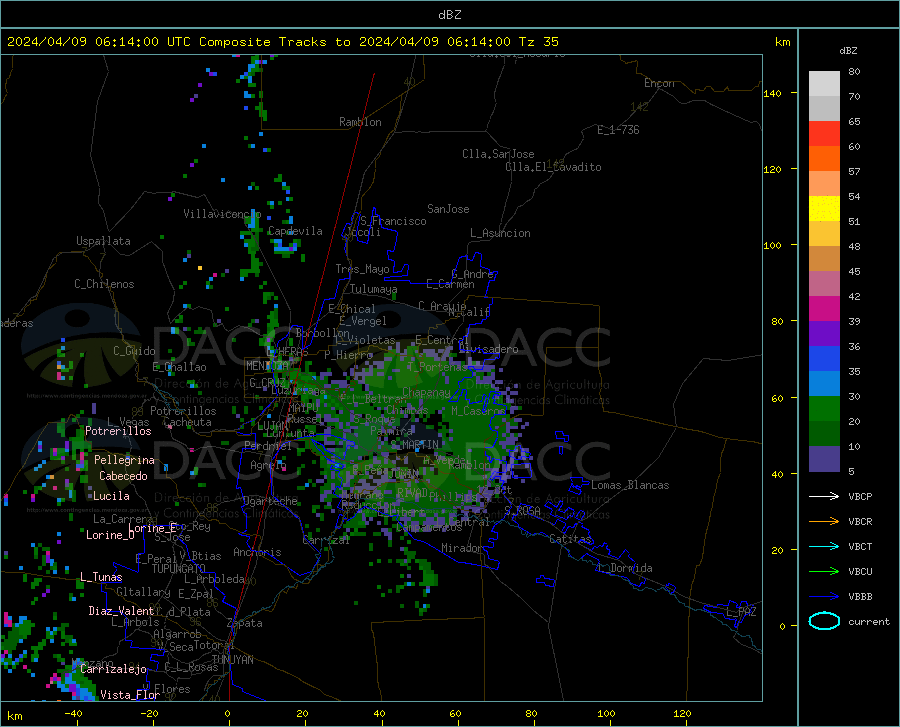The height and width of the screenshot is (727, 900).
Task: Click the Mirador label
Action: pos(461,548)
